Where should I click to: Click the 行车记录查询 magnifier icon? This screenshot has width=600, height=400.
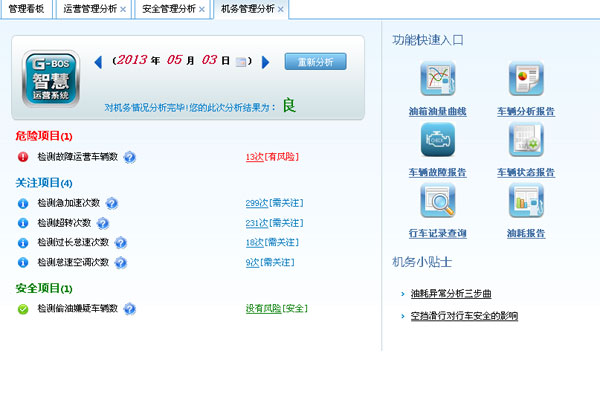[437, 201]
